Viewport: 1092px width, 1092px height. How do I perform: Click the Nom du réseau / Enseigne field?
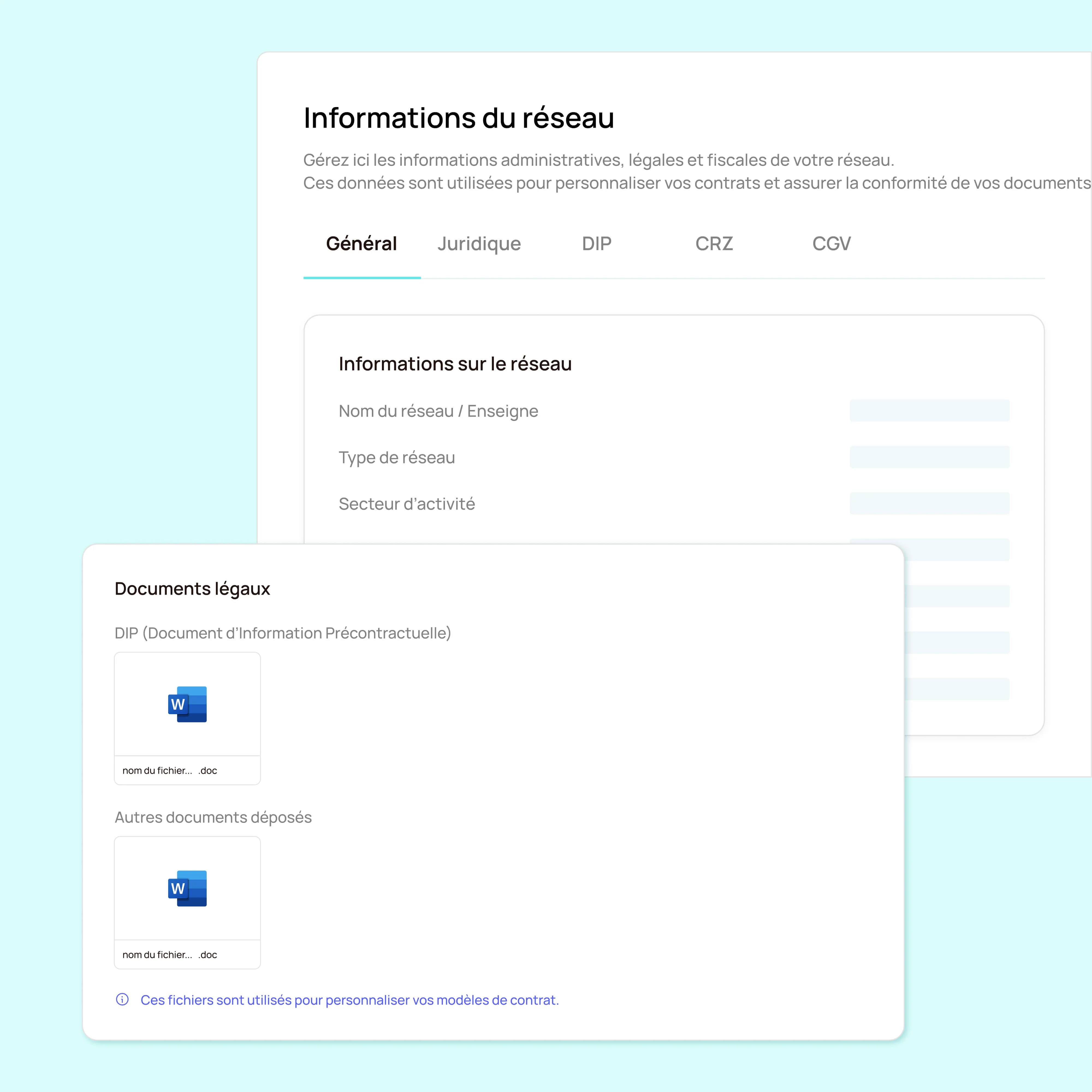point(929,410)
